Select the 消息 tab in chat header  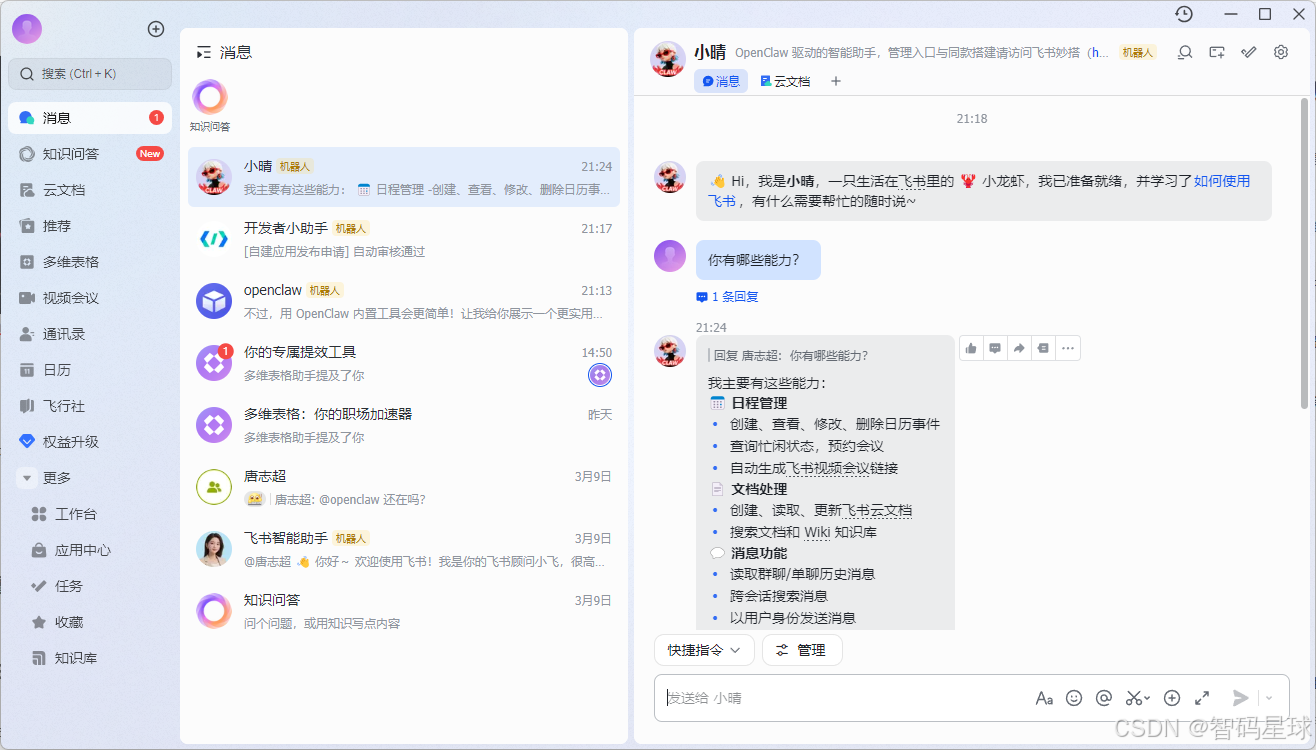point(720,81)
